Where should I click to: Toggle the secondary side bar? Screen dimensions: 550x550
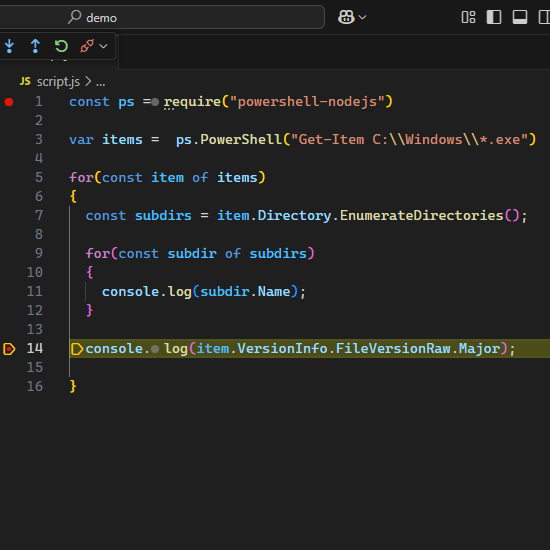544,17
